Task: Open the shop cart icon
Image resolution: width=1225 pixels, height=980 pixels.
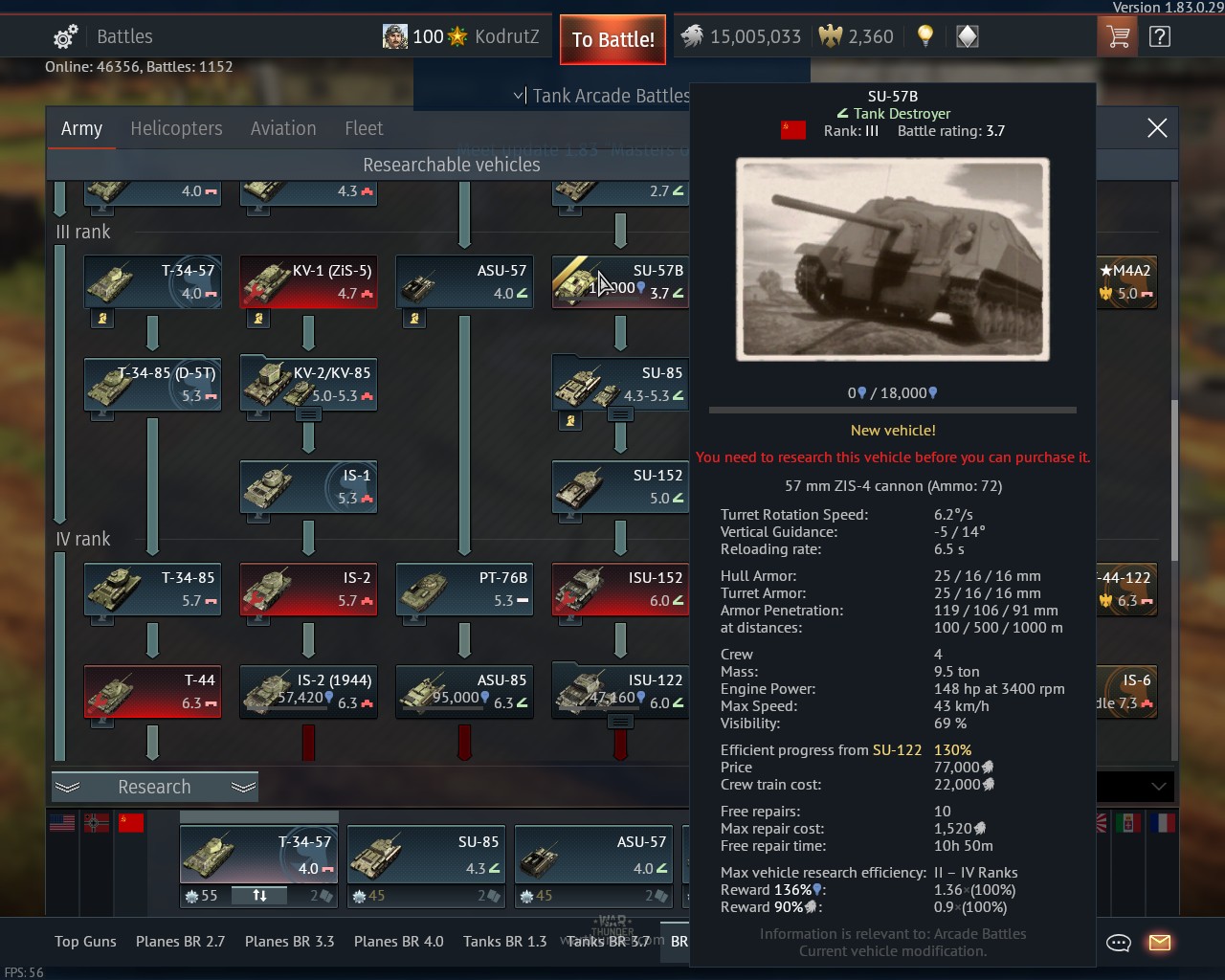Action: pyautogui.click(x=1118, y=37)
